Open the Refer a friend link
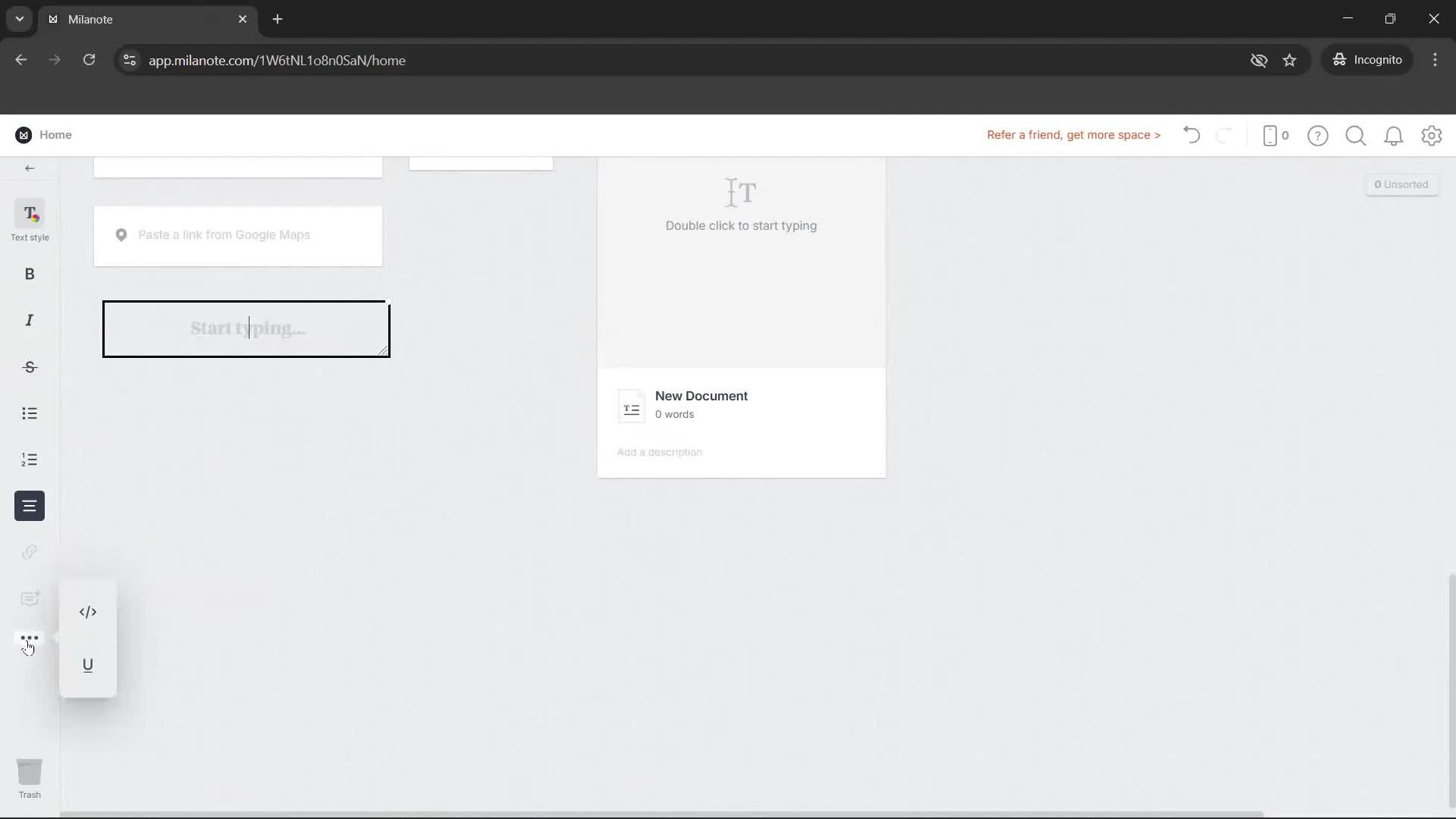The image size is (1456, 819). pos(1074,135)
